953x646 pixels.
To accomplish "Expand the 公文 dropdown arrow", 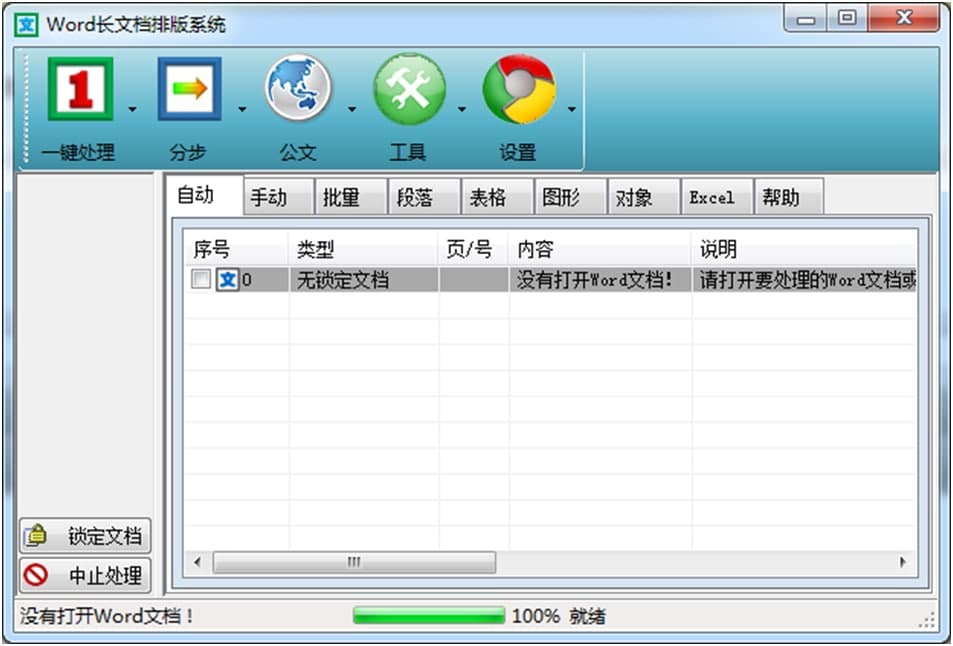I will click(351, 109).
